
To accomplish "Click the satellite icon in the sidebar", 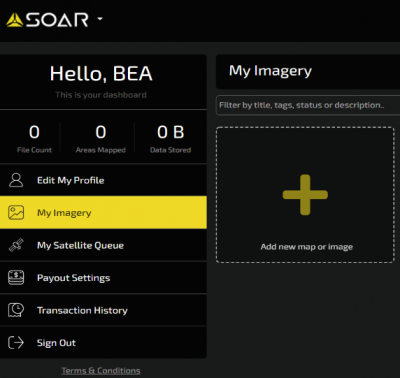I will pos(16,245).
